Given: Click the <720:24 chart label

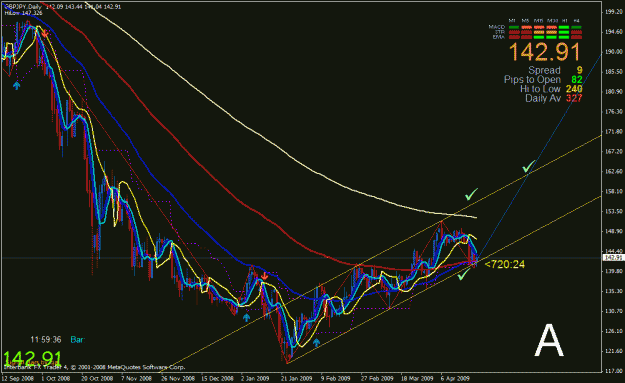Looking at the screenshot, I should [505, 264].
